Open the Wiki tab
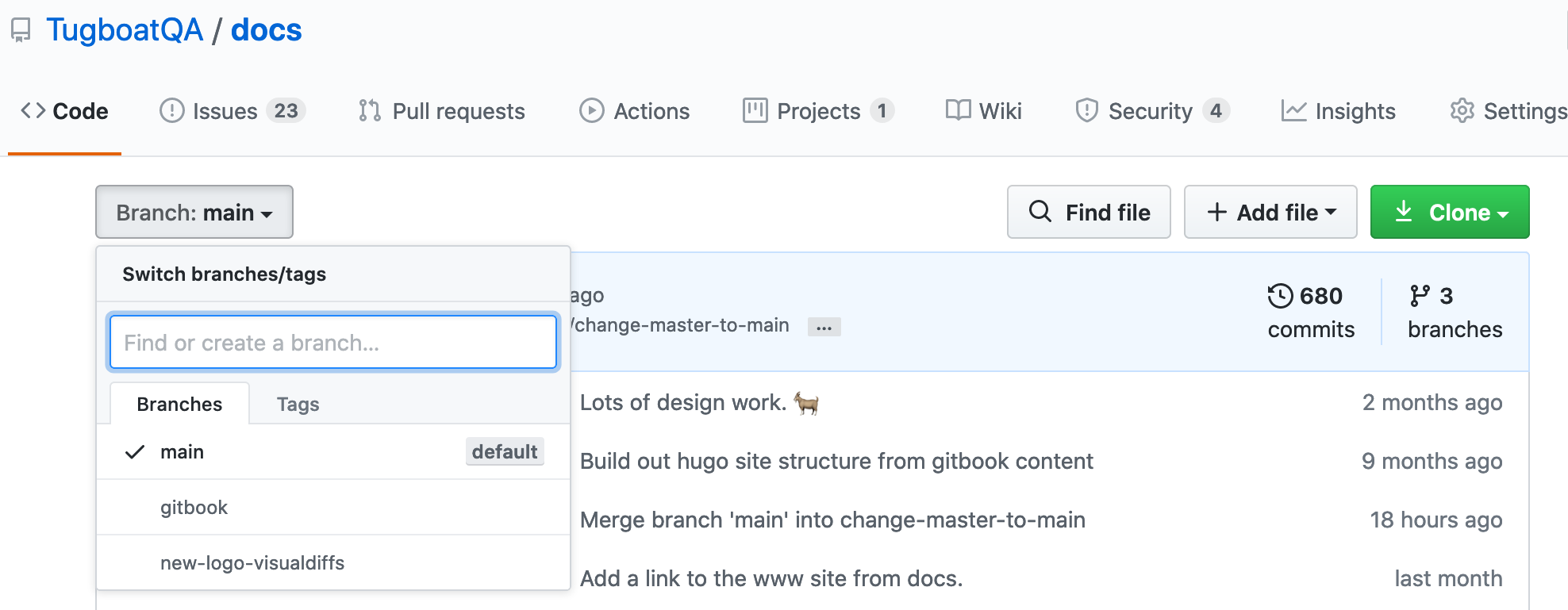Image resolution: width=1568 pixels, height=610 pixels. pyautogui.click(x=984, y=111)
